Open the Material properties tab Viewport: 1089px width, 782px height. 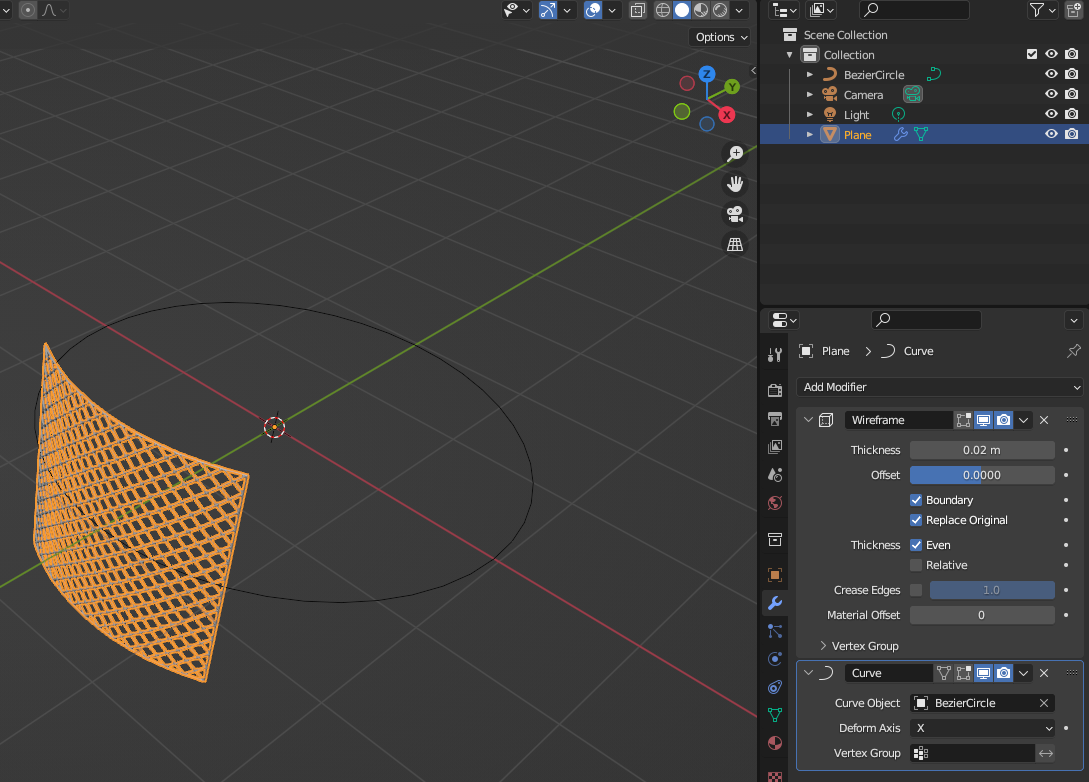coord(775,743)
